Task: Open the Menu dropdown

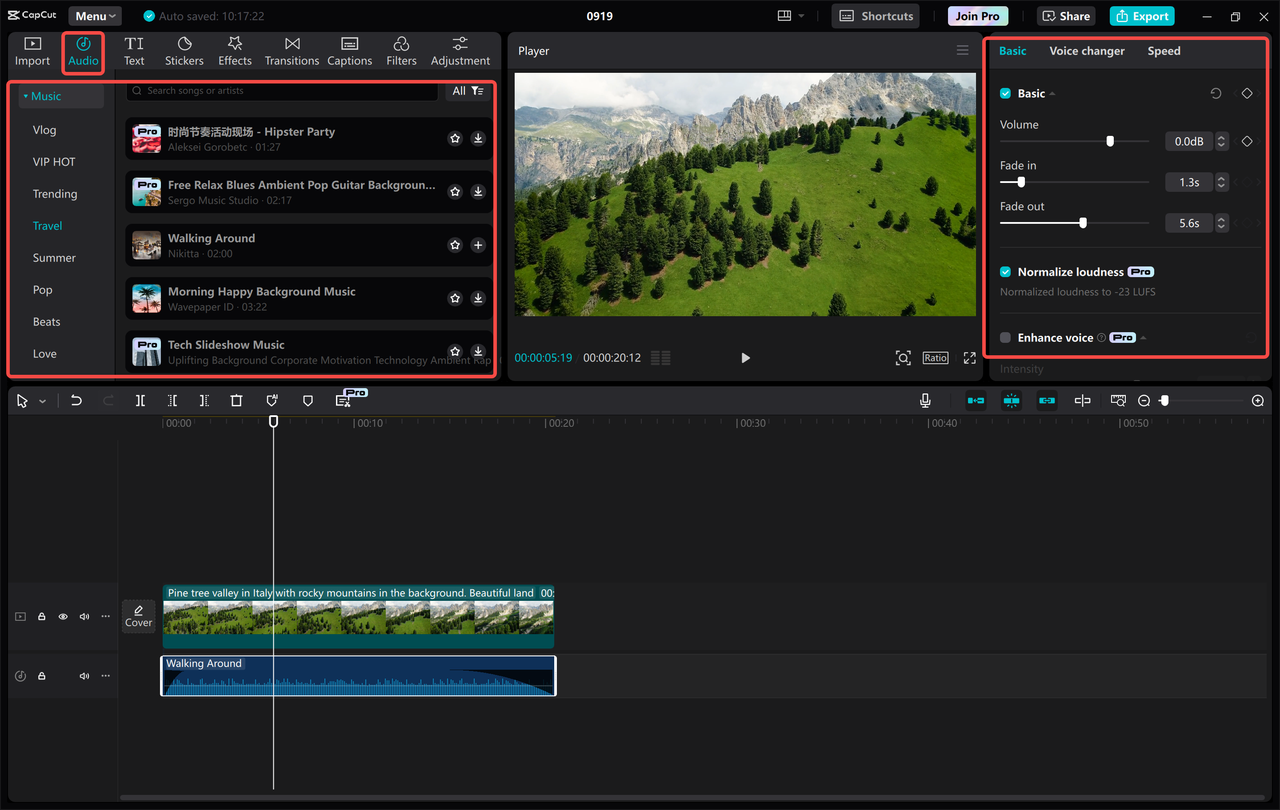Action: (95, 16)
